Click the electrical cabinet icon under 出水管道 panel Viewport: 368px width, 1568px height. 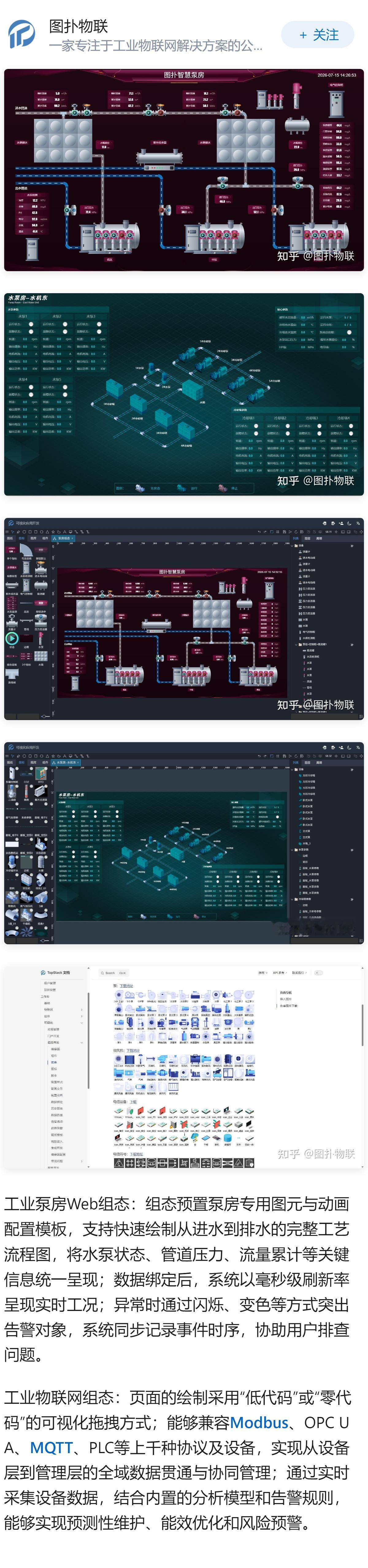(x=32, y=249)
